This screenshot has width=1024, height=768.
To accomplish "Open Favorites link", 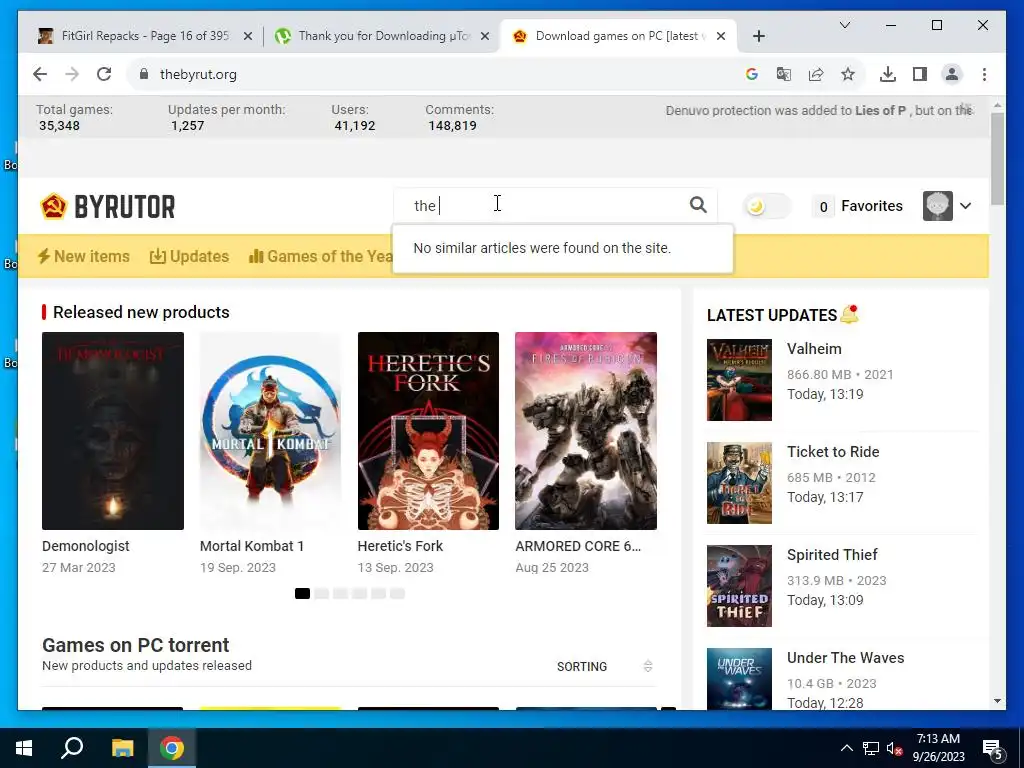I will click(x=871, y=206).
